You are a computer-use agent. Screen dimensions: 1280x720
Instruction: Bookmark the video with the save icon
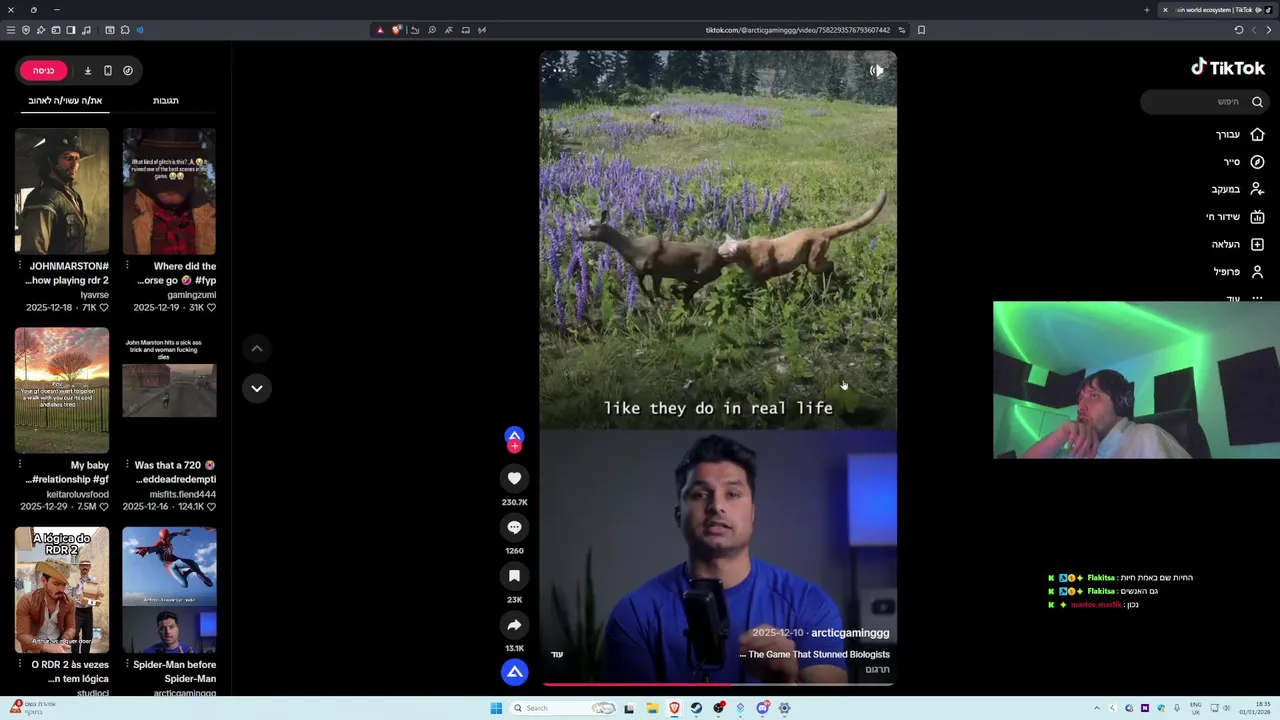pyautogui.click(x=514, y=576)
